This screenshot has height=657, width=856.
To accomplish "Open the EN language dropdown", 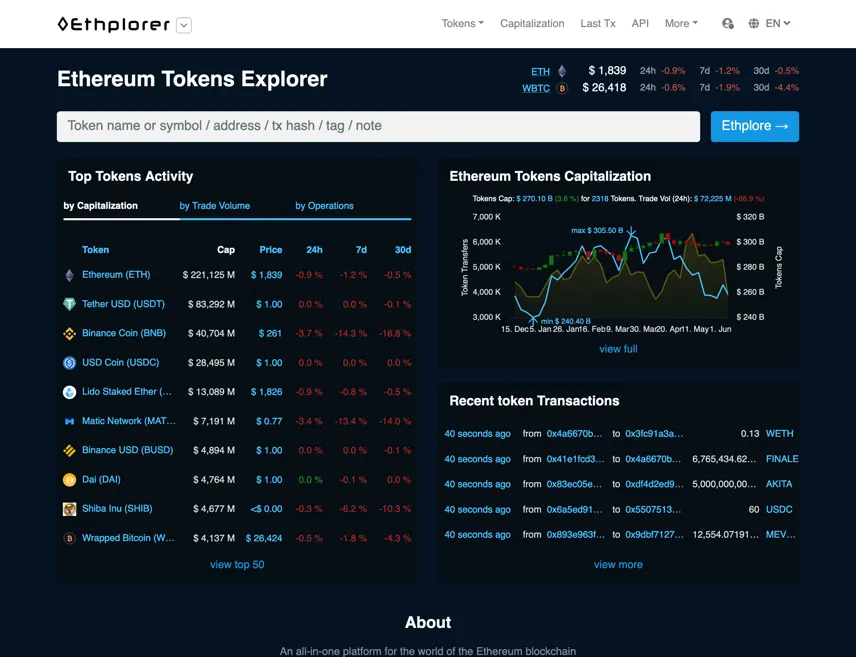I will pos(778,23).
